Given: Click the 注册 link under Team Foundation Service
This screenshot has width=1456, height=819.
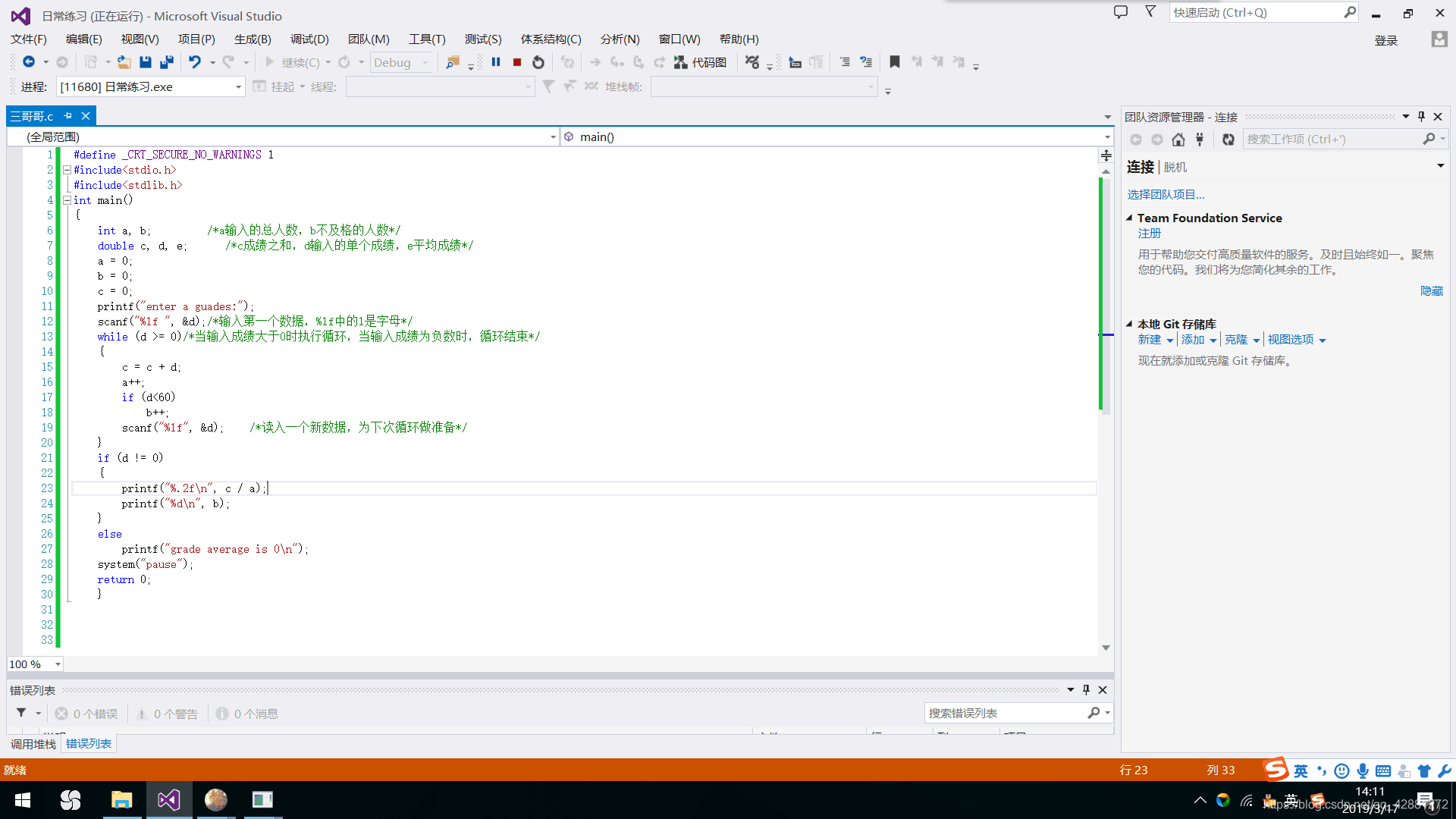Looking at the screenshot, I should pos(1150,234).
